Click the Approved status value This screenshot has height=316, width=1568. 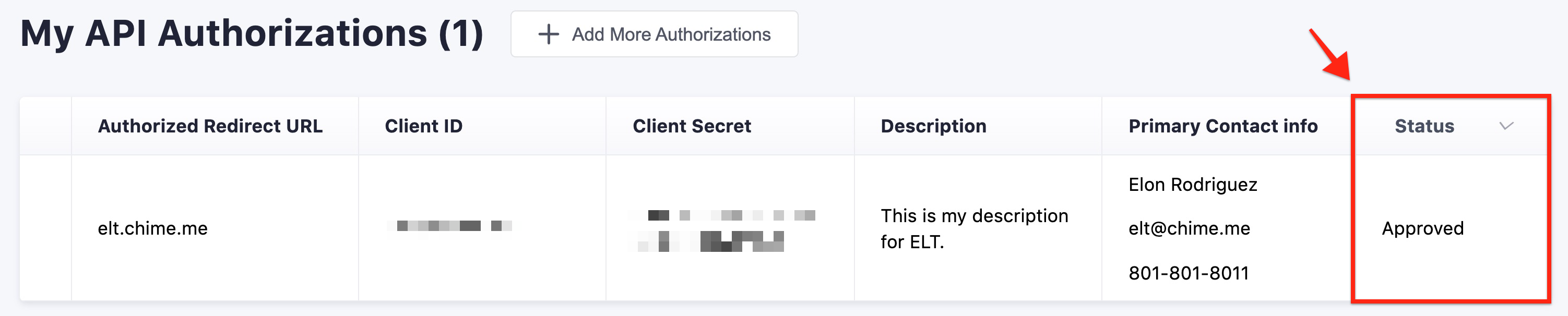coord(1422,228)
